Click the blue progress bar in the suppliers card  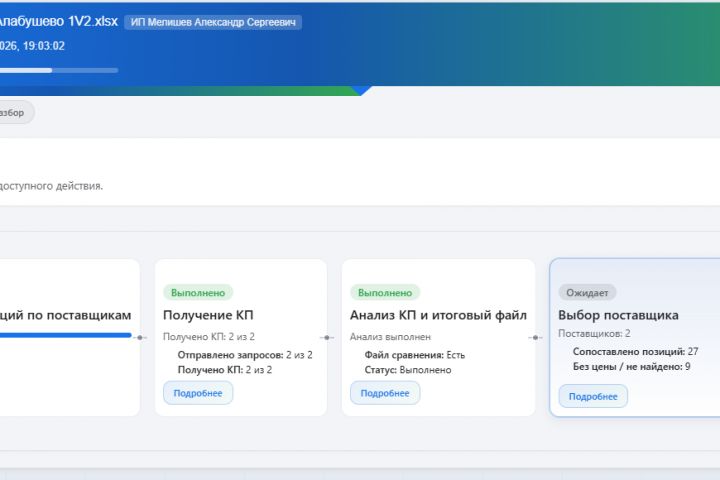(66, 336)
